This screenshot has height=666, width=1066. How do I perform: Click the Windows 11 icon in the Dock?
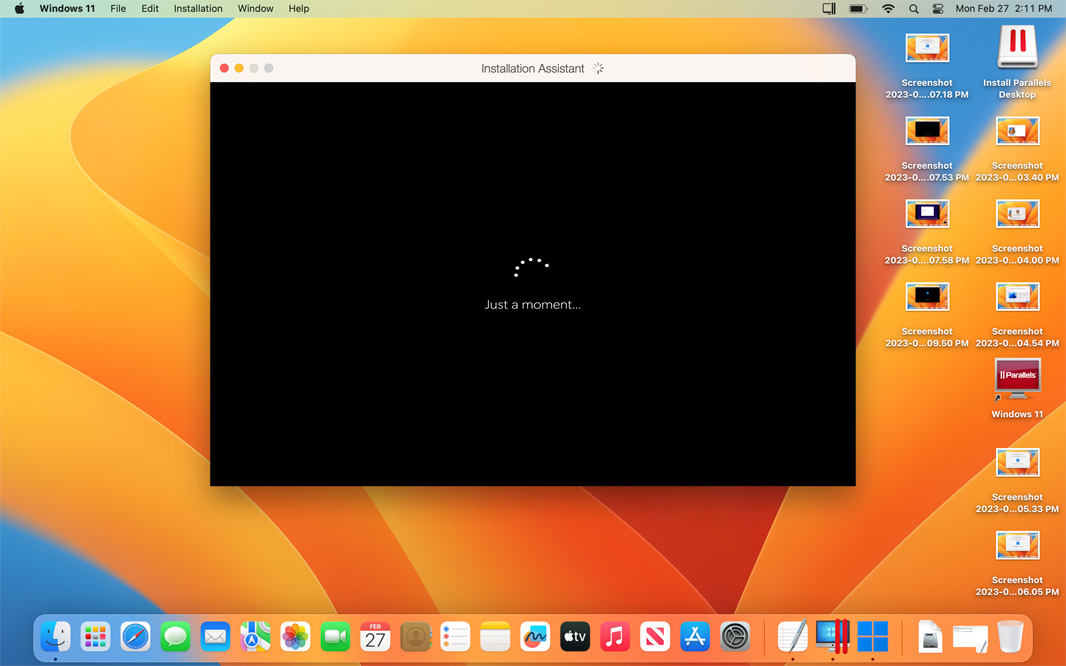pyautogui.click(x=873, y=636)
